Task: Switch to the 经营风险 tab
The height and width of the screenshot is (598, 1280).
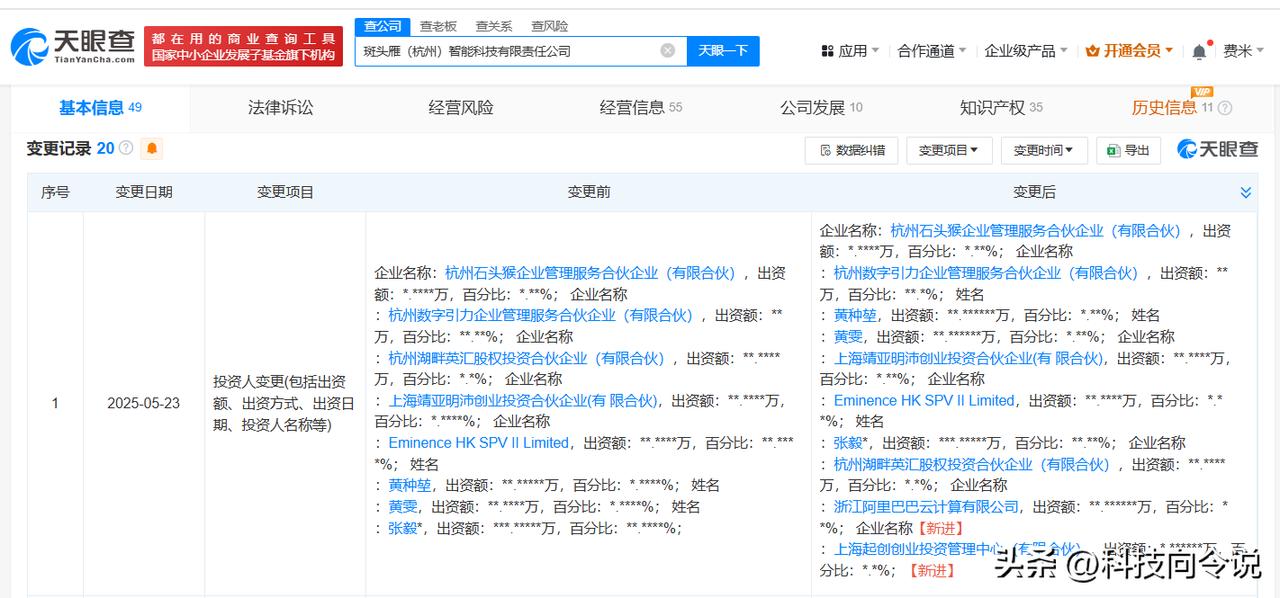Action: pyautogui.click(x=461, y=108)
